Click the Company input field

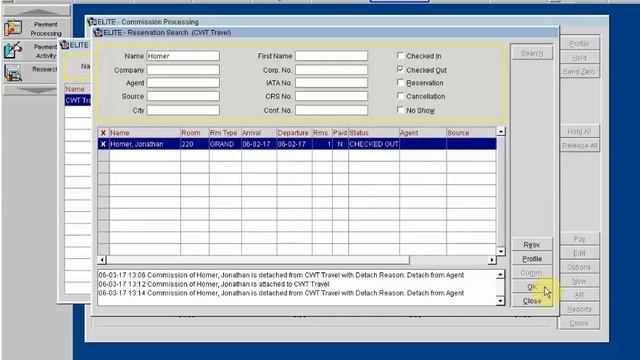(x=183, y=70)
